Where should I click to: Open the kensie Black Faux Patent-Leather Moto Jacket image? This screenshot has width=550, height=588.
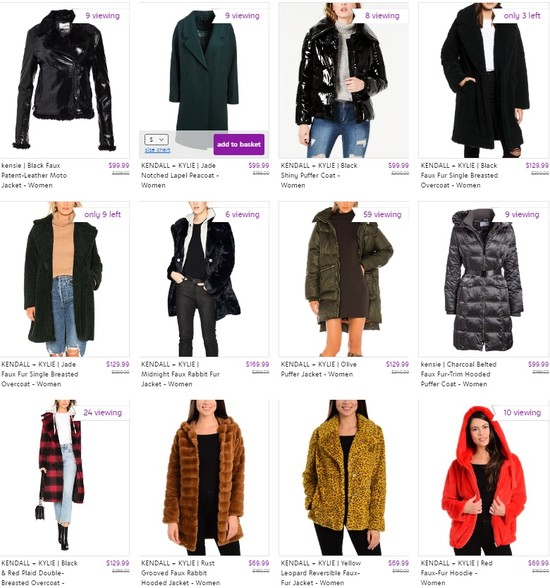coord(64,80)
